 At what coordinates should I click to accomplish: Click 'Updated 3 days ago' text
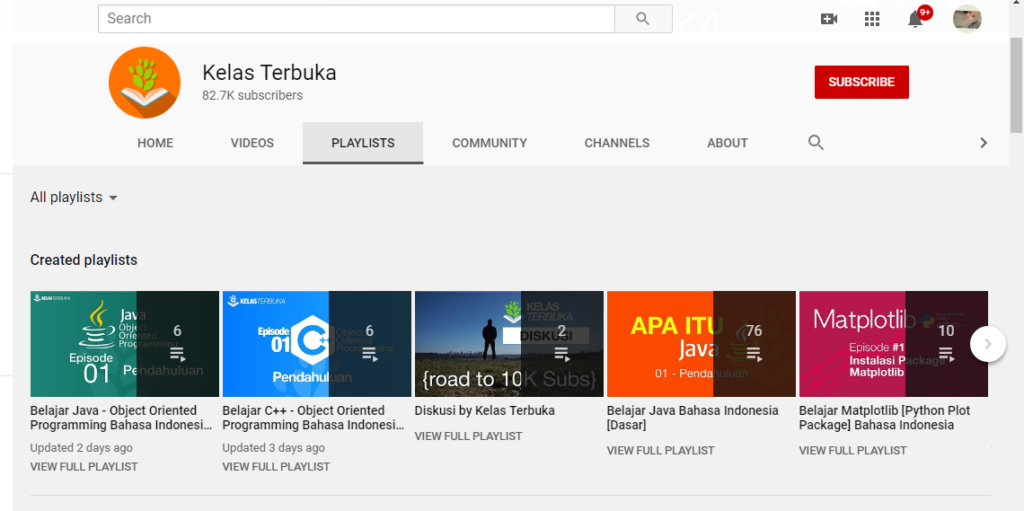click(x=274, y=448)
